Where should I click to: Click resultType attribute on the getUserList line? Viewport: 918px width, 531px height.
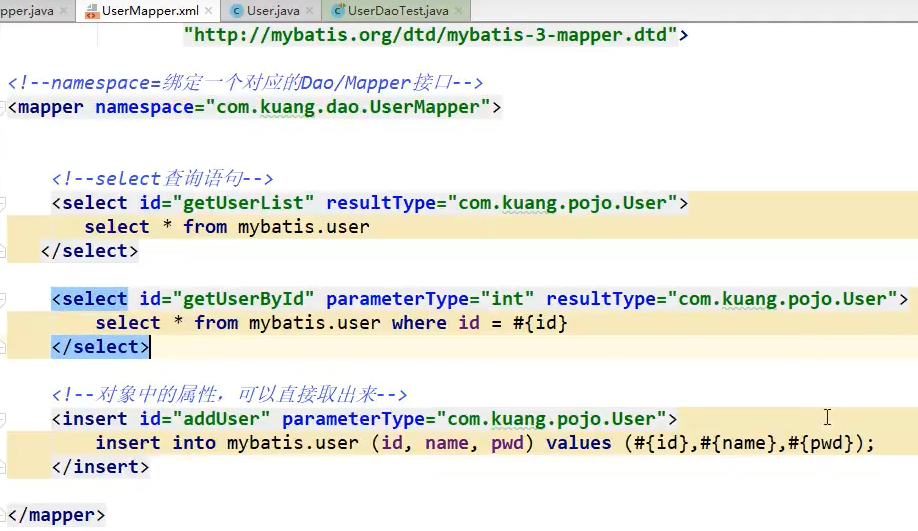point(382,203)
